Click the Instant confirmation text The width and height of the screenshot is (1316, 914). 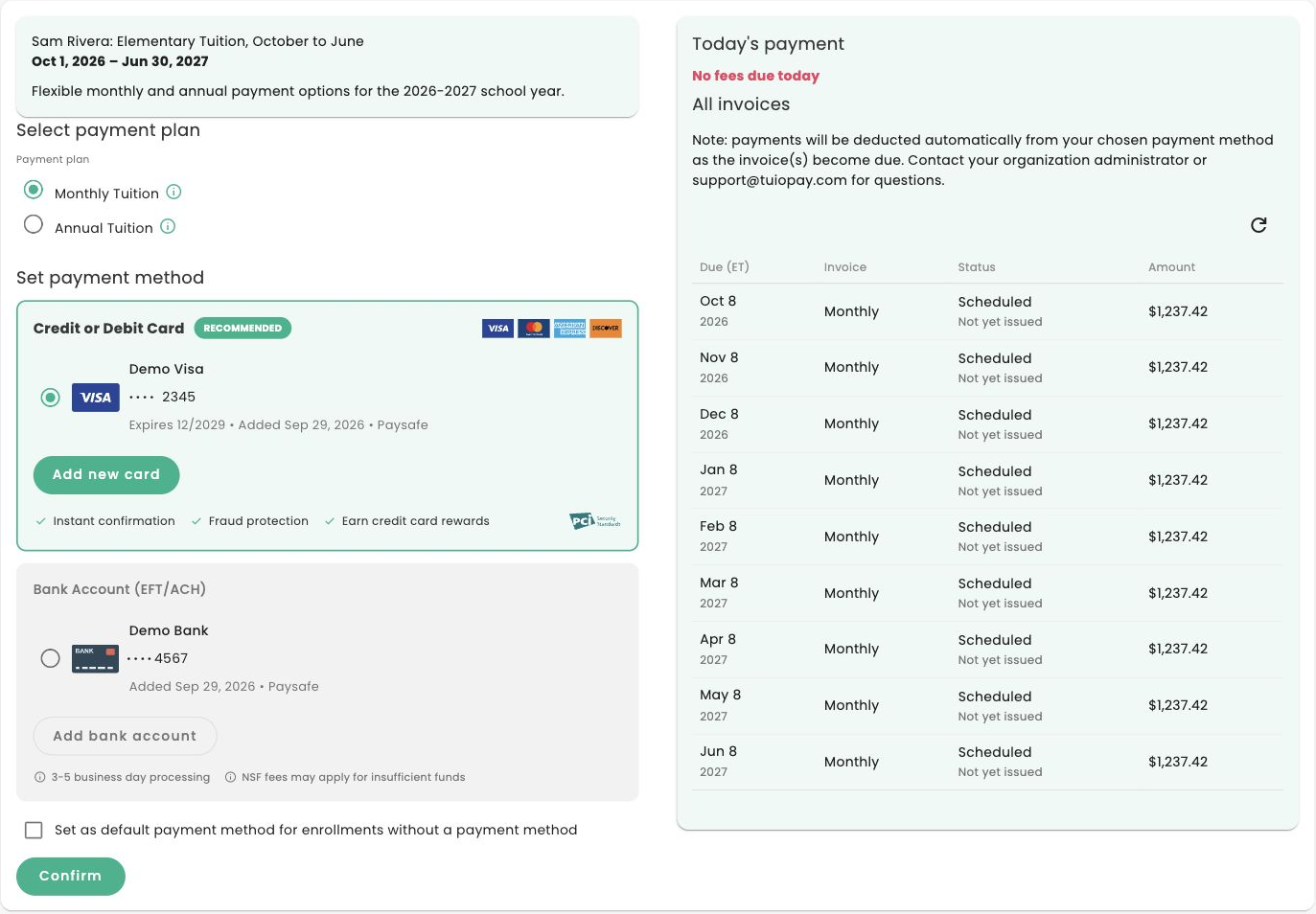point(114,521)
